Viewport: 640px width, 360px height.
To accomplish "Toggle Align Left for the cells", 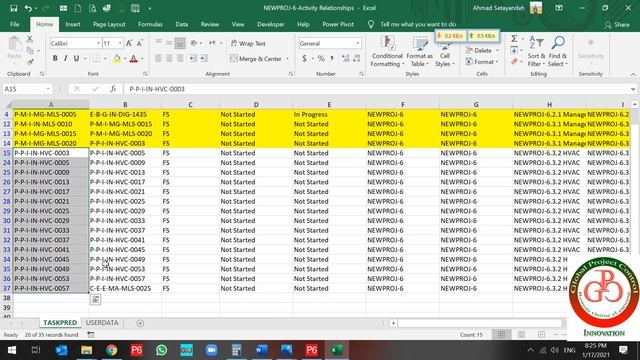I will [x=158, y=59].
